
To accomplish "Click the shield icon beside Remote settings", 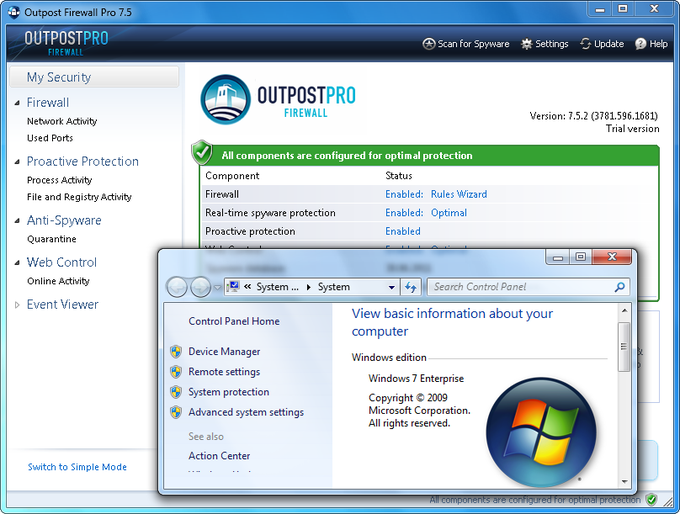I will pyautogui.click(x=176, y=372).
